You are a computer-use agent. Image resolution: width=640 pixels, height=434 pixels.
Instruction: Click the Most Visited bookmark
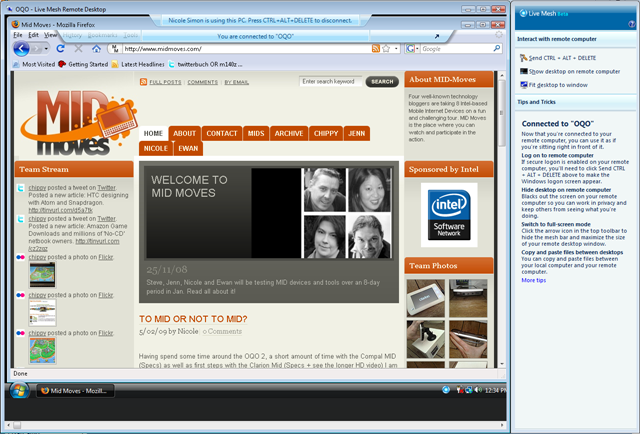[34, 64]
